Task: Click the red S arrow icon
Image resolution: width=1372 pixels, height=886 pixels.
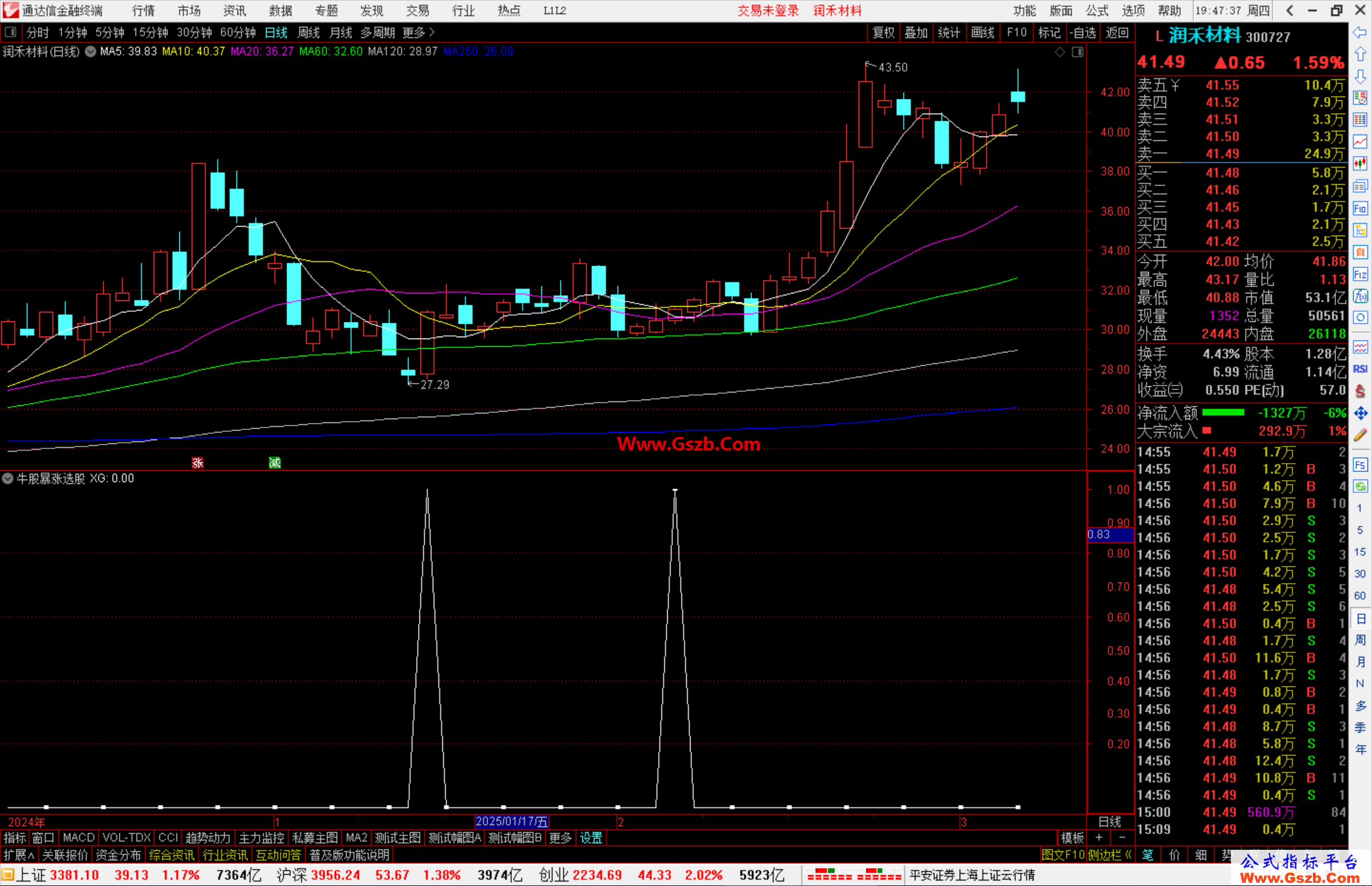Action: (1360, 391)
